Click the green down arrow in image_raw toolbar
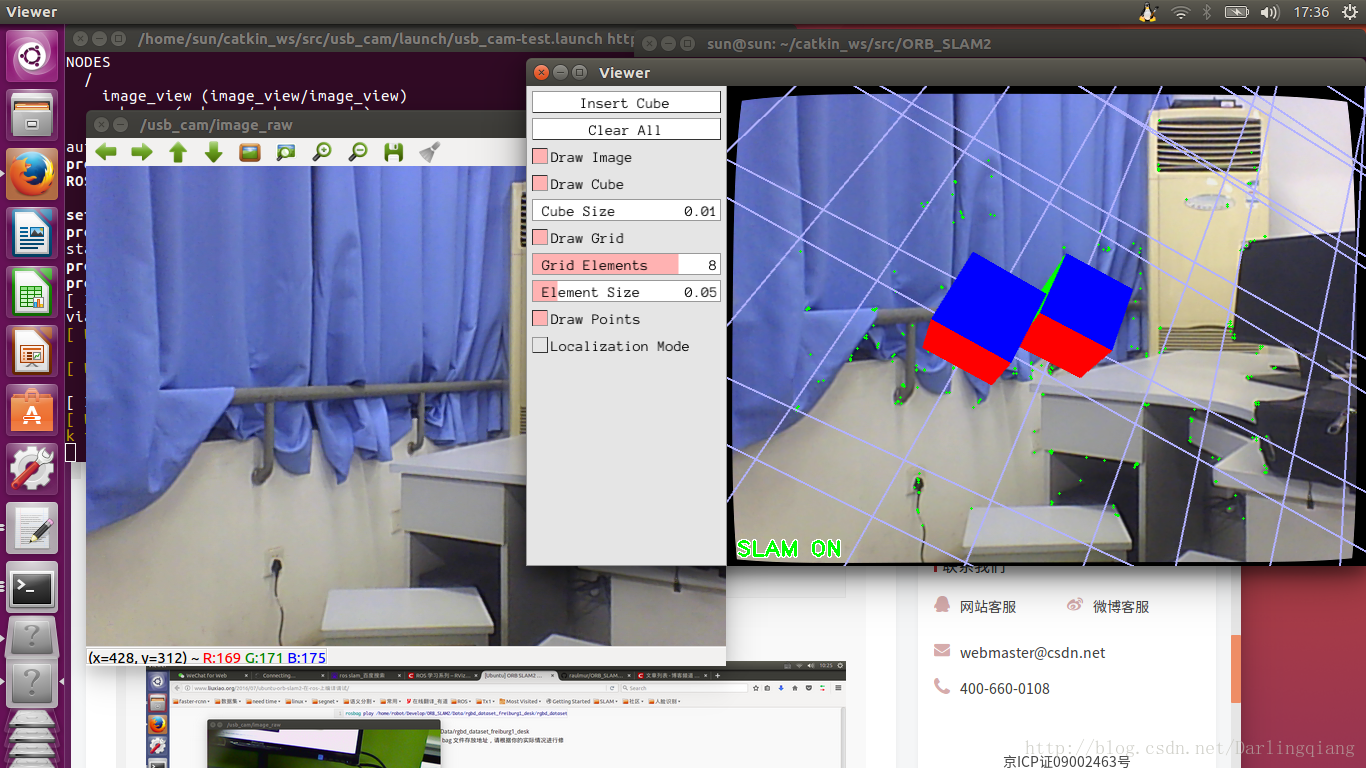1366x768 pixels. click(x=214, y=152)
